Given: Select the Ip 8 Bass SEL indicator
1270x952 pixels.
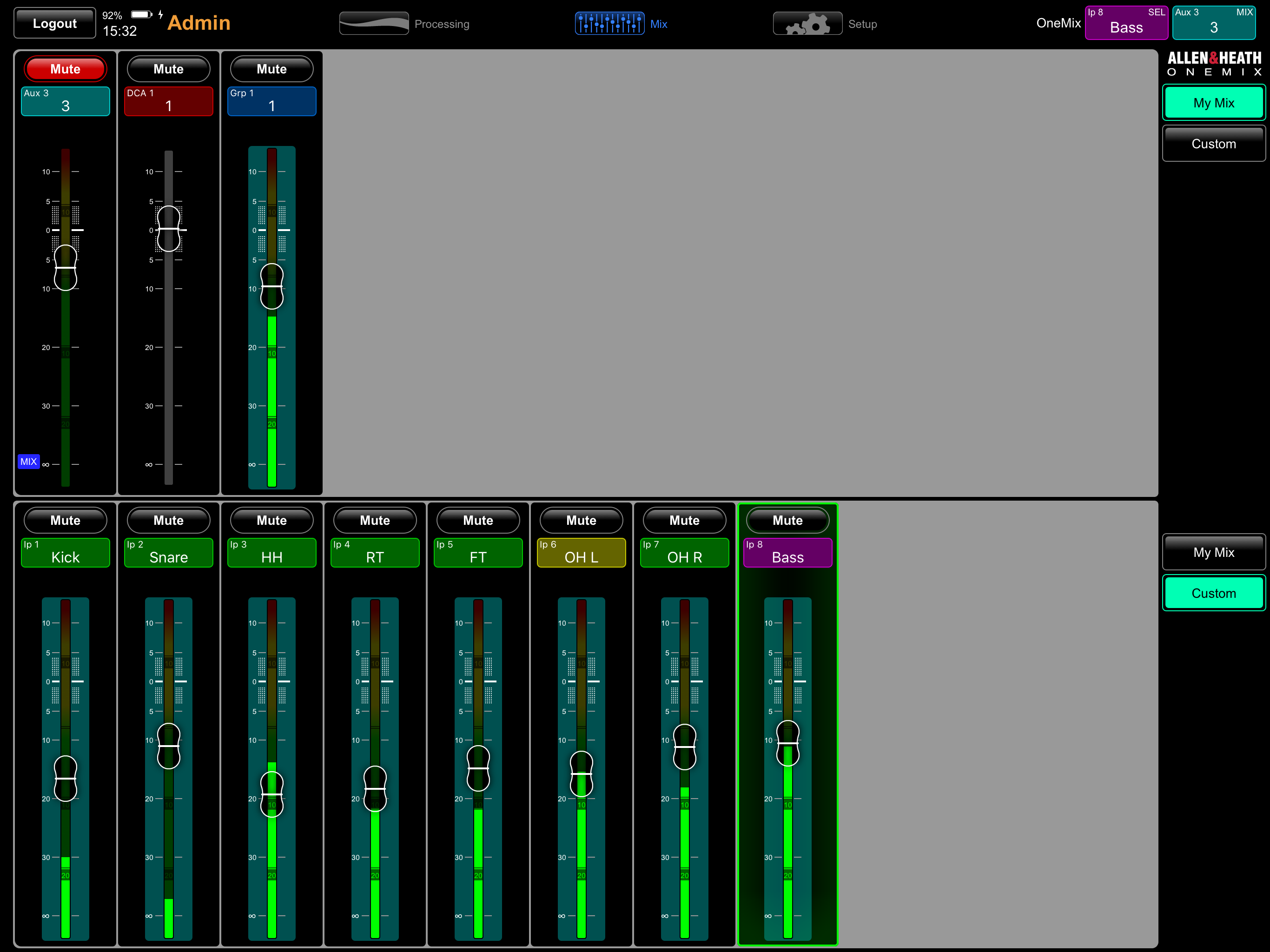Looking at the screenshot, I should [x=1126, y=22].
